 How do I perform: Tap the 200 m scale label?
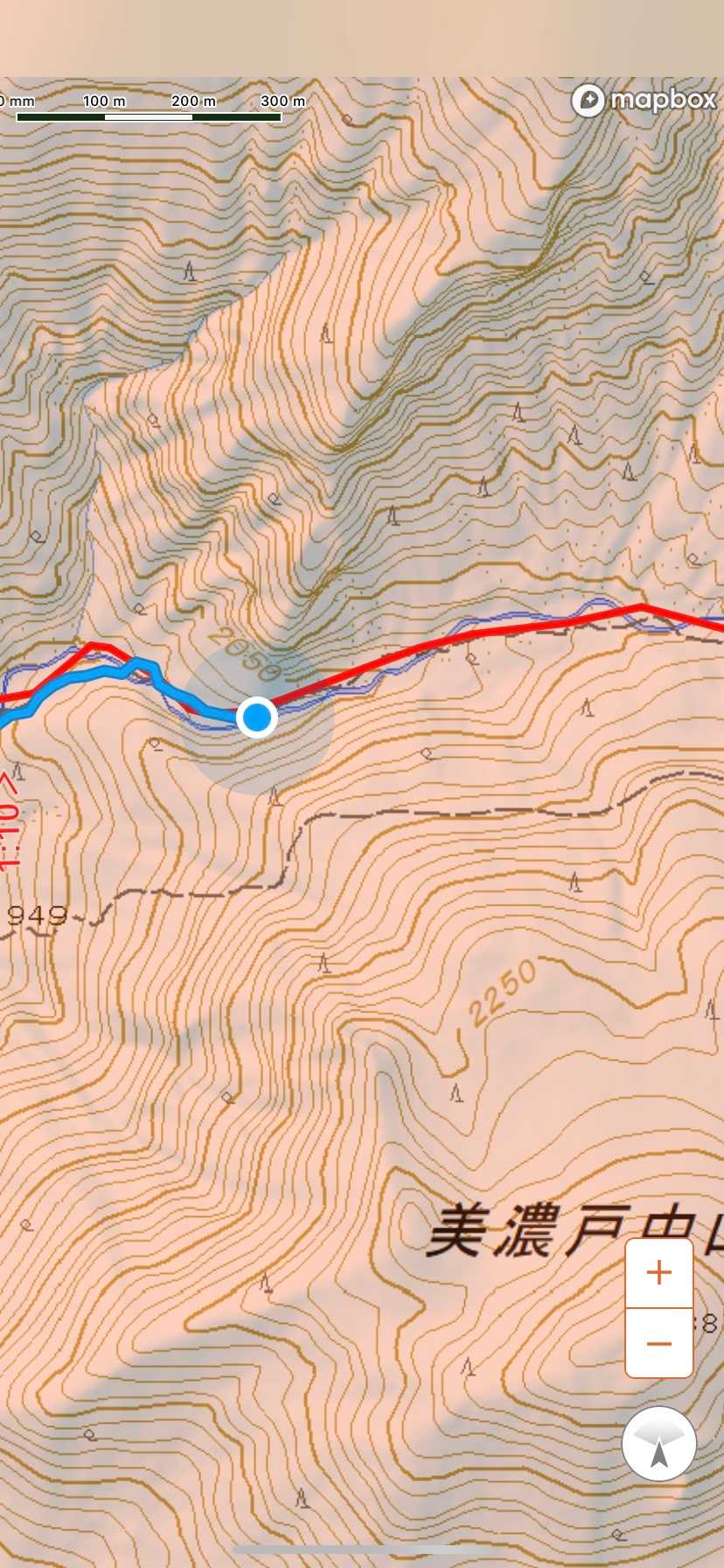coord(193,101)
